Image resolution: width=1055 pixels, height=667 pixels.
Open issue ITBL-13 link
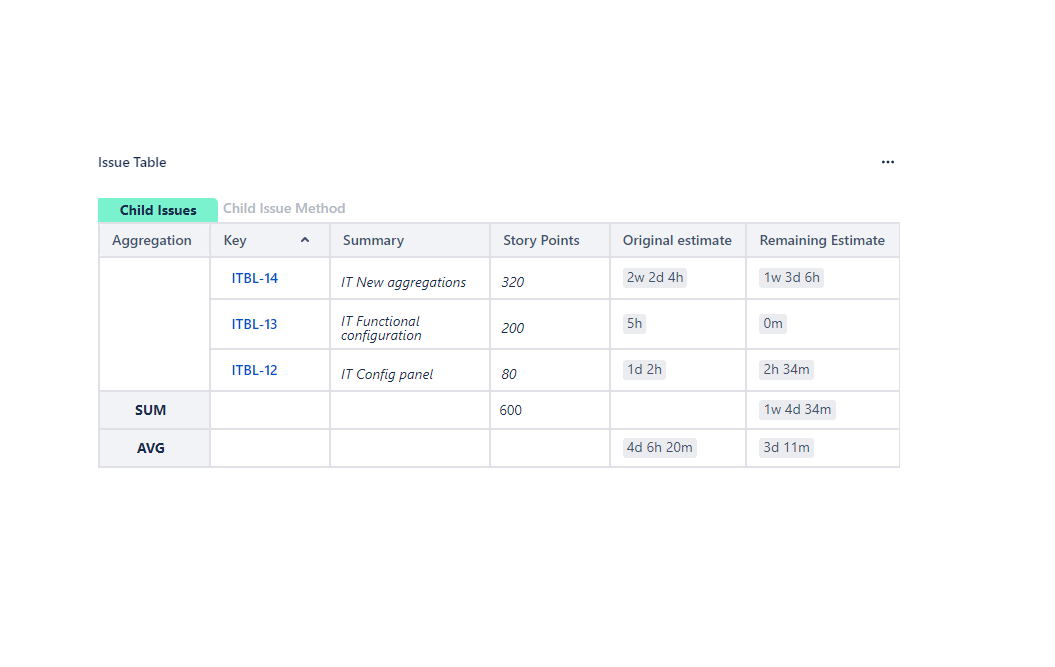[254, 324]
